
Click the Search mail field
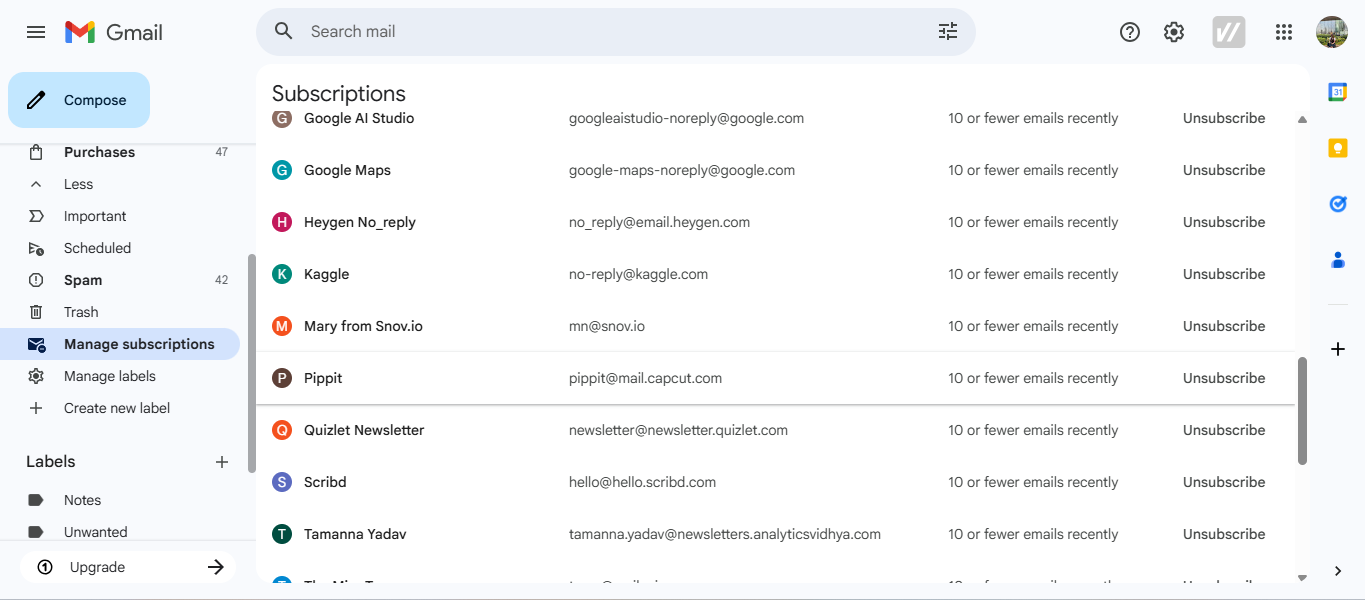pyautogui.click(x=600, y=32)
